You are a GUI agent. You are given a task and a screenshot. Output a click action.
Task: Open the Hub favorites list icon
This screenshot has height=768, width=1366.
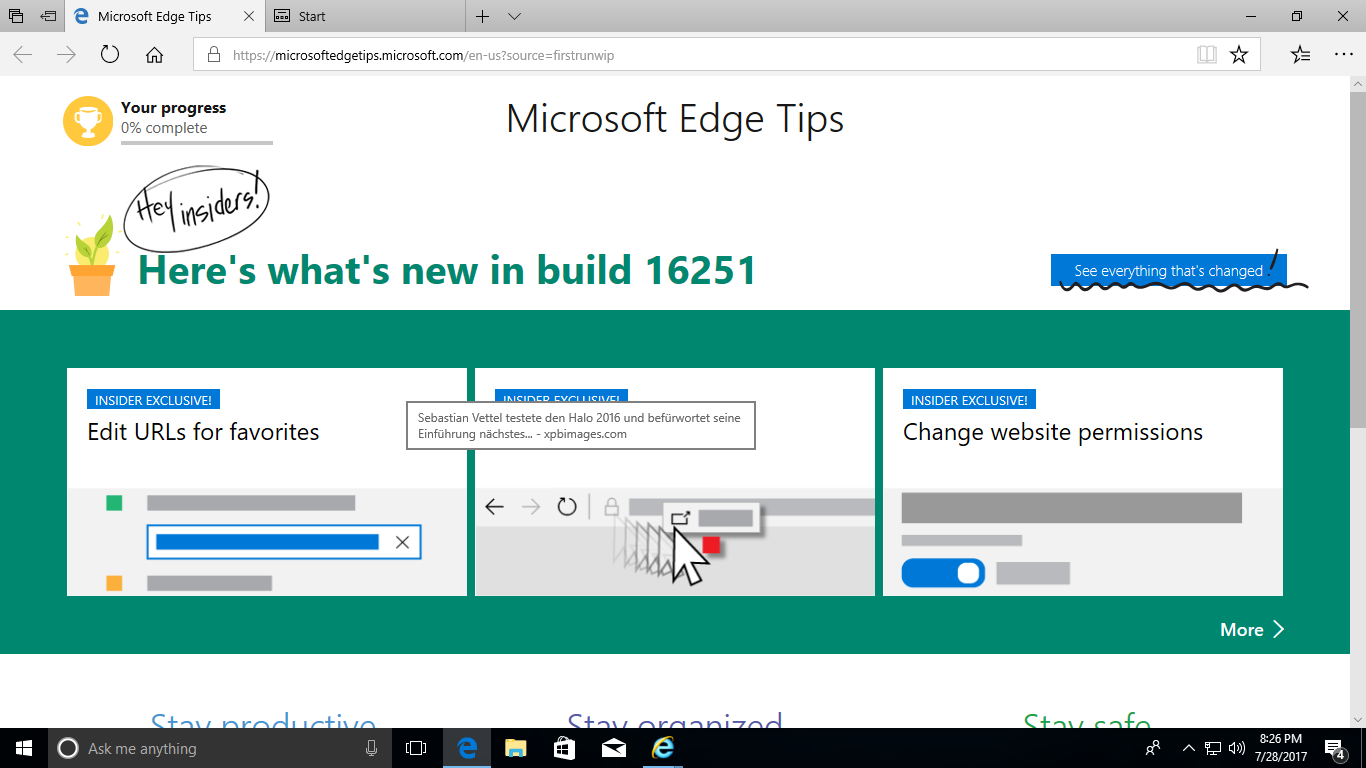tap(1300, 55)
